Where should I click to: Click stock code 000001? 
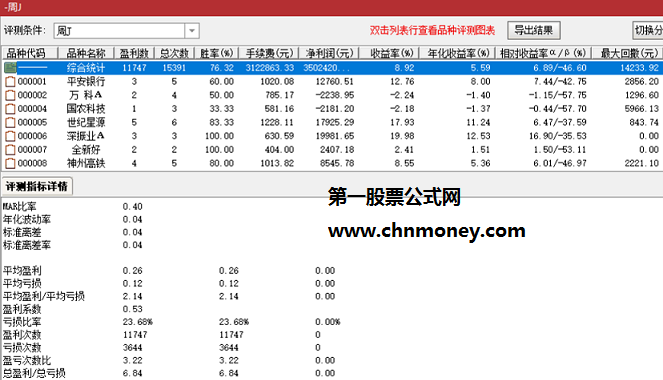pos(32,82)
